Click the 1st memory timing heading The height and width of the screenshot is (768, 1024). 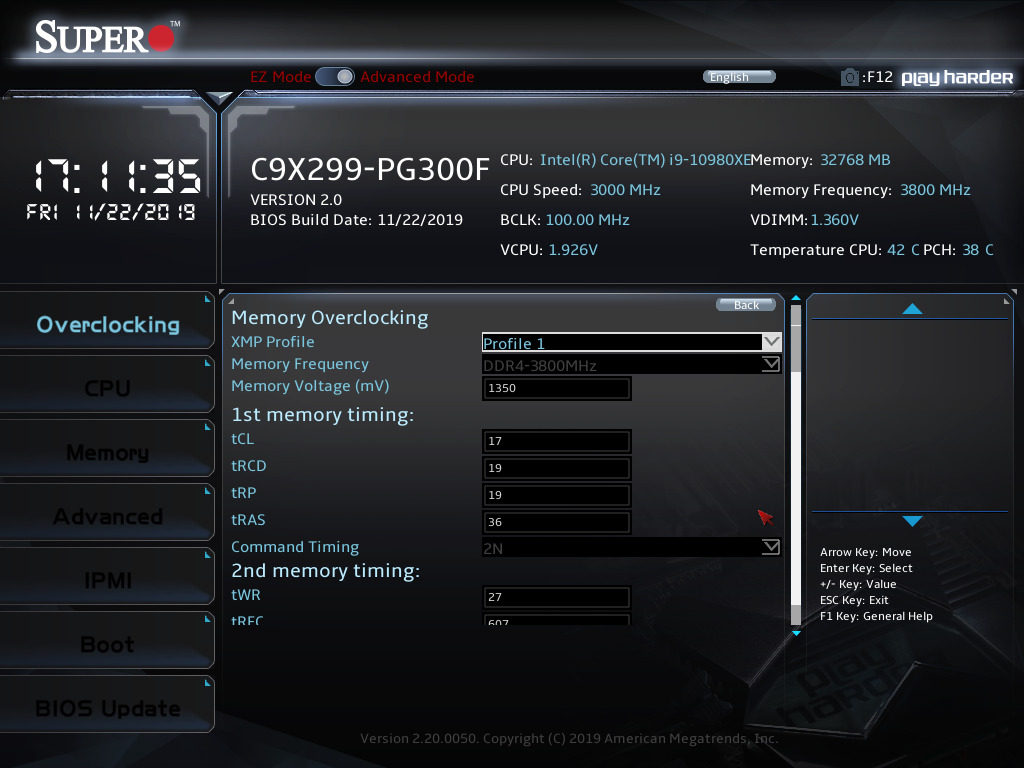pos(323,415)
